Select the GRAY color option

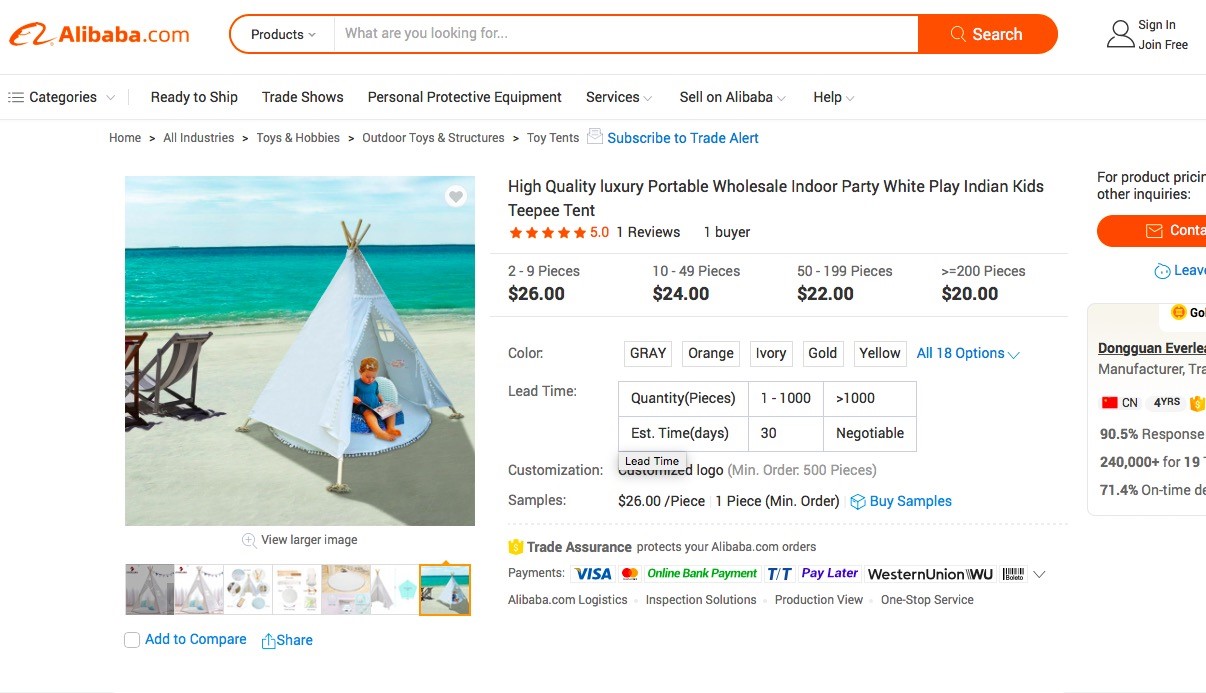(x=648, y=353)
